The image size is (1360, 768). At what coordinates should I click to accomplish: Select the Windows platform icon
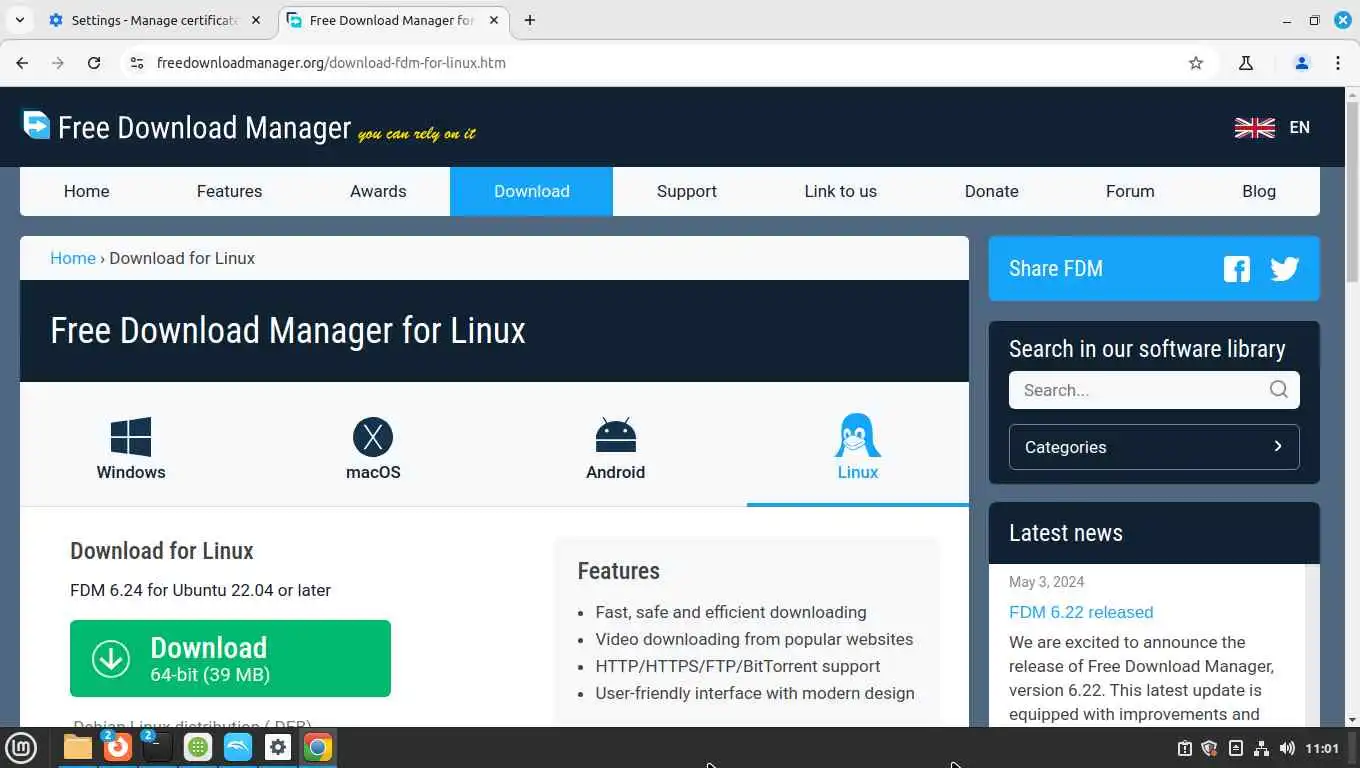click(x=131, y=437)
